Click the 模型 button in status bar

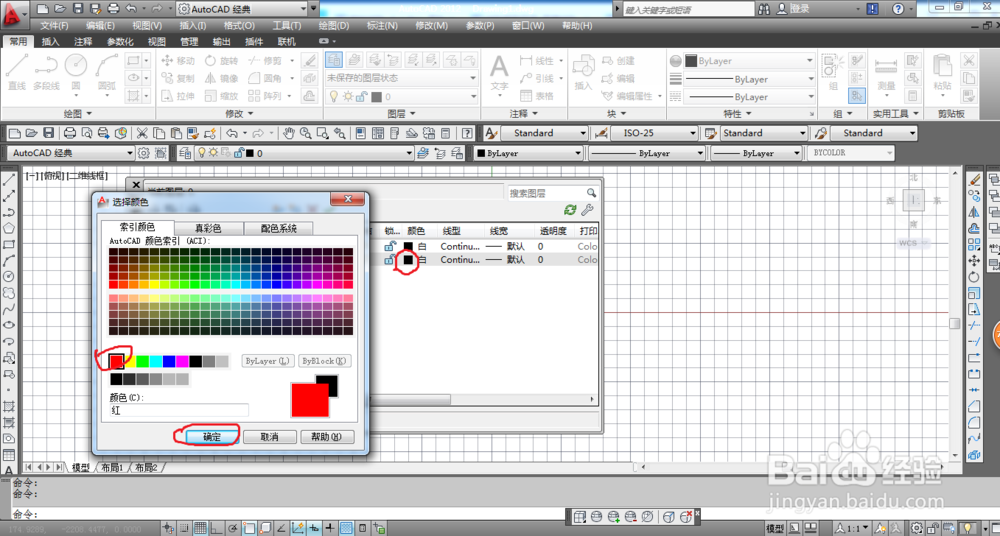tap(775, 528)
